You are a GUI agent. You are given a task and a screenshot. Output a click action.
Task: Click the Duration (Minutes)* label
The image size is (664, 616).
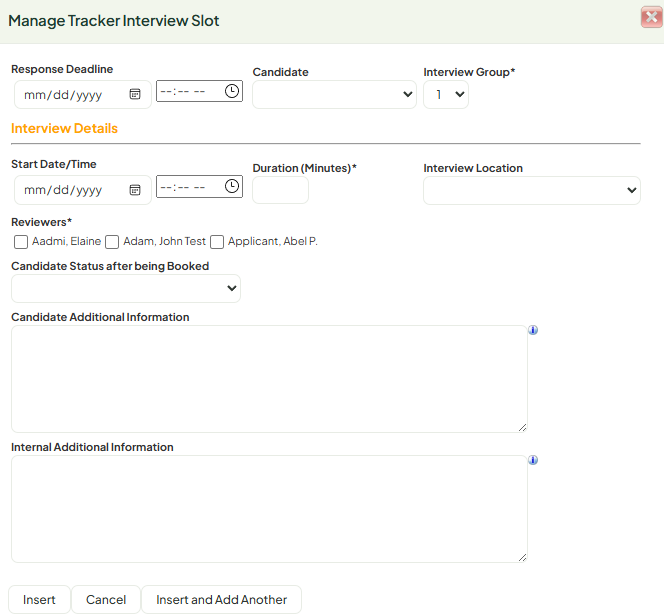coord(304,168)
